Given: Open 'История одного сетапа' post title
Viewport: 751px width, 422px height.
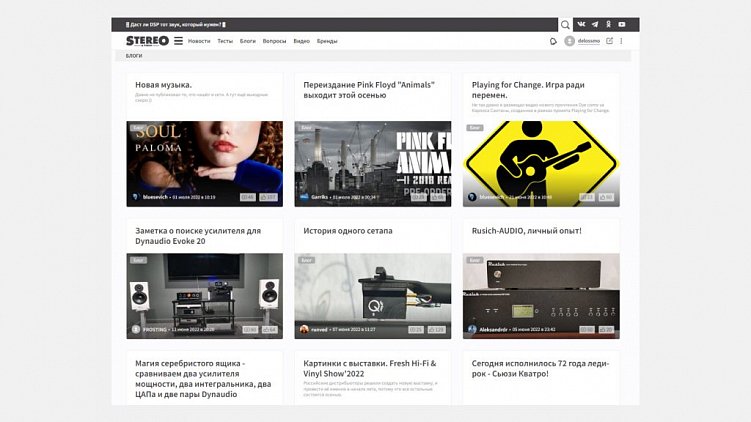Looking at the screenshot, I should point(348,231).
